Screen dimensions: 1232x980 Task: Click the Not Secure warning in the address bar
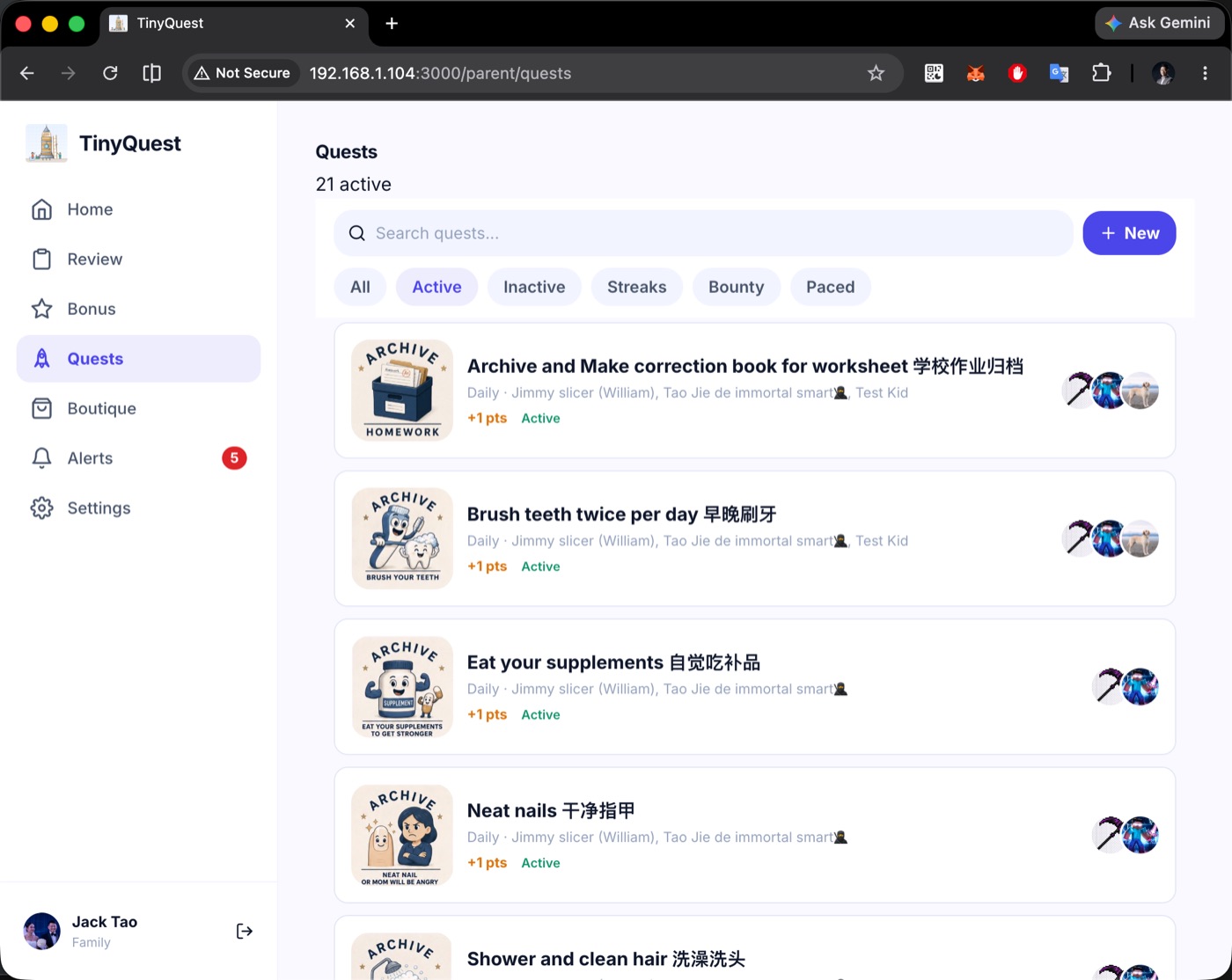pyautogui.click(x=243, y=73)
